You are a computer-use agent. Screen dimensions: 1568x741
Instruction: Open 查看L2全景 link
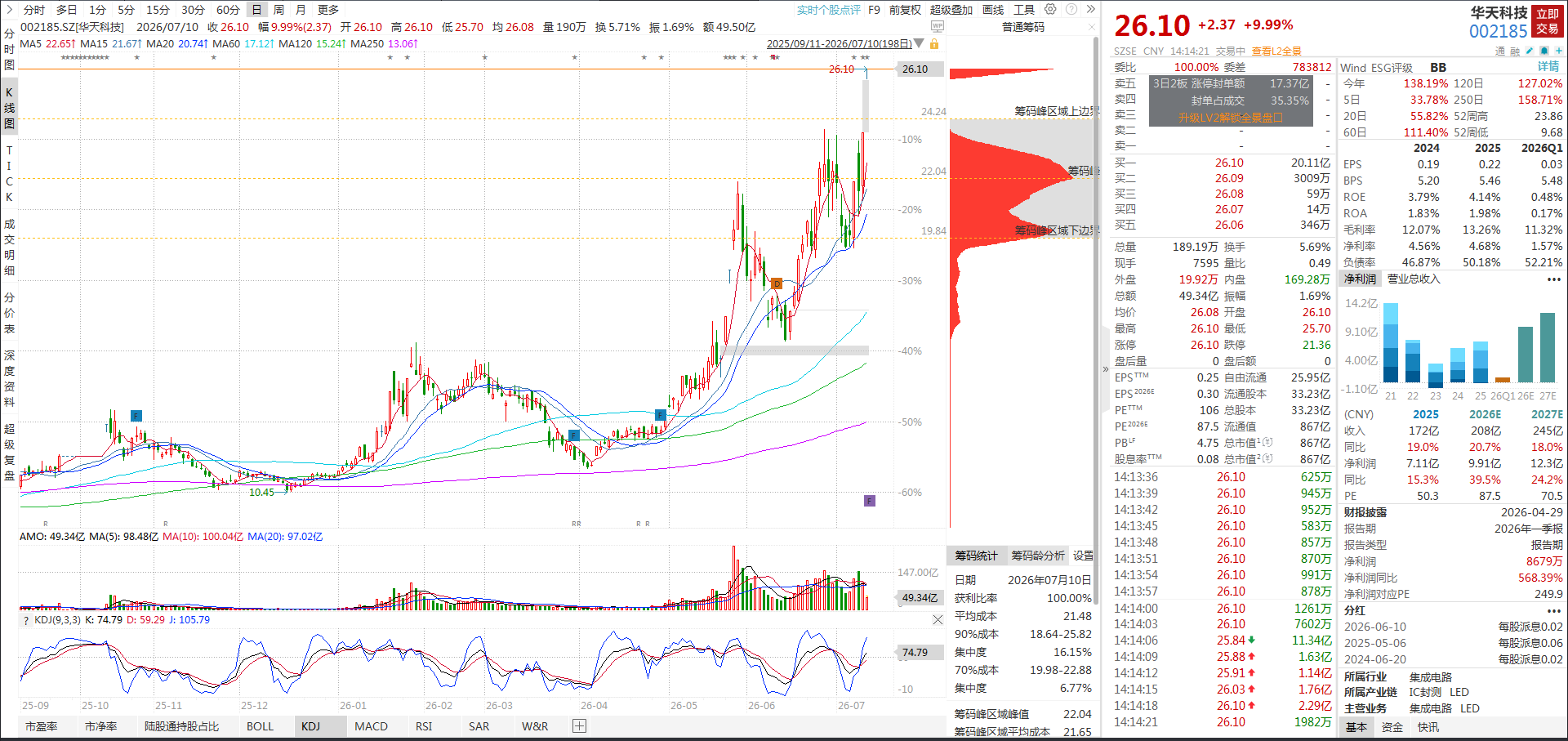click(x=1276, y=51)
